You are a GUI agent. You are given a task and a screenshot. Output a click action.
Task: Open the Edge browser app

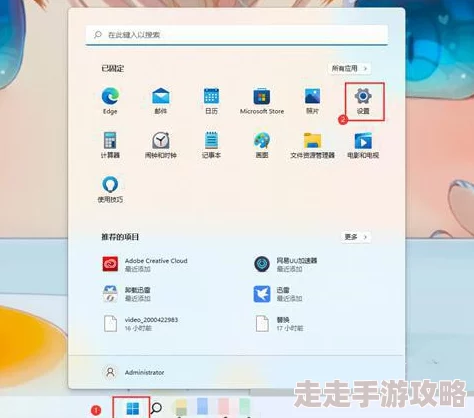110,101
